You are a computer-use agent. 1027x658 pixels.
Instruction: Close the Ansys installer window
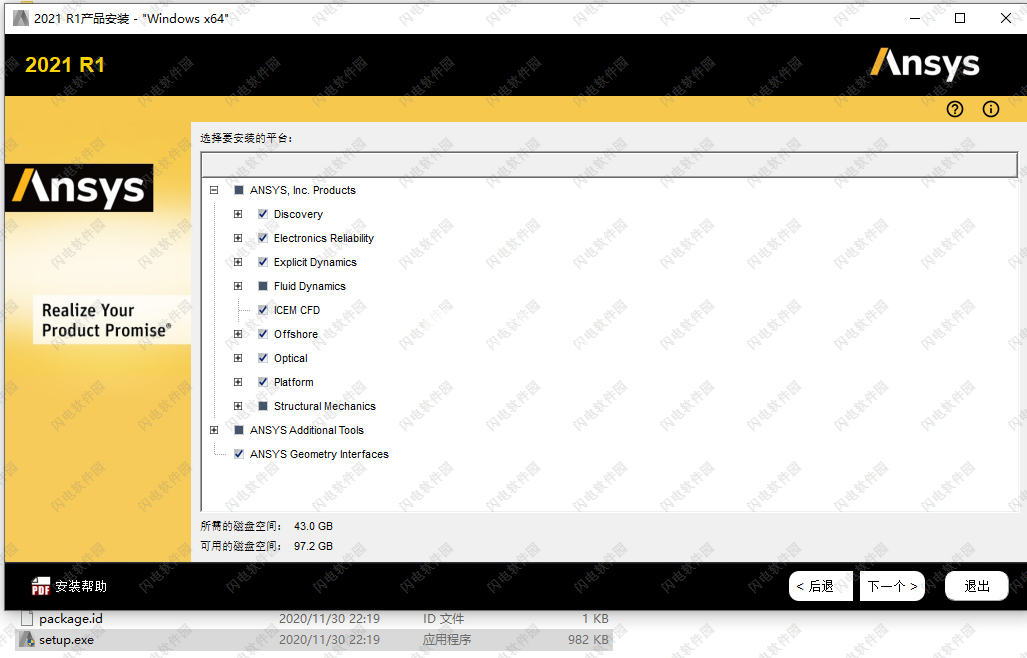(x=1006, y=18)
